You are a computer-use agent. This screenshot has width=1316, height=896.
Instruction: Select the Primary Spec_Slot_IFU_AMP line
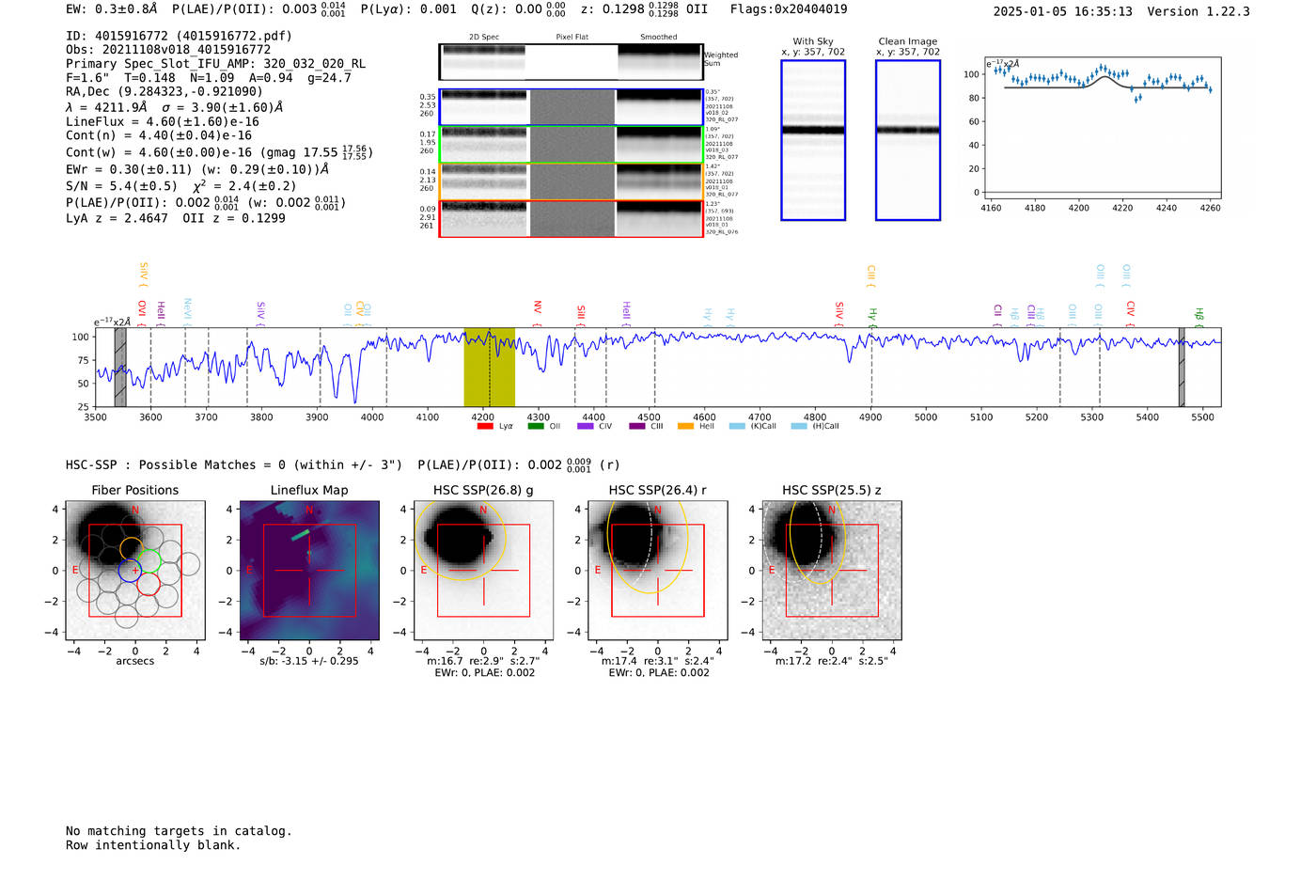[215, 64]
